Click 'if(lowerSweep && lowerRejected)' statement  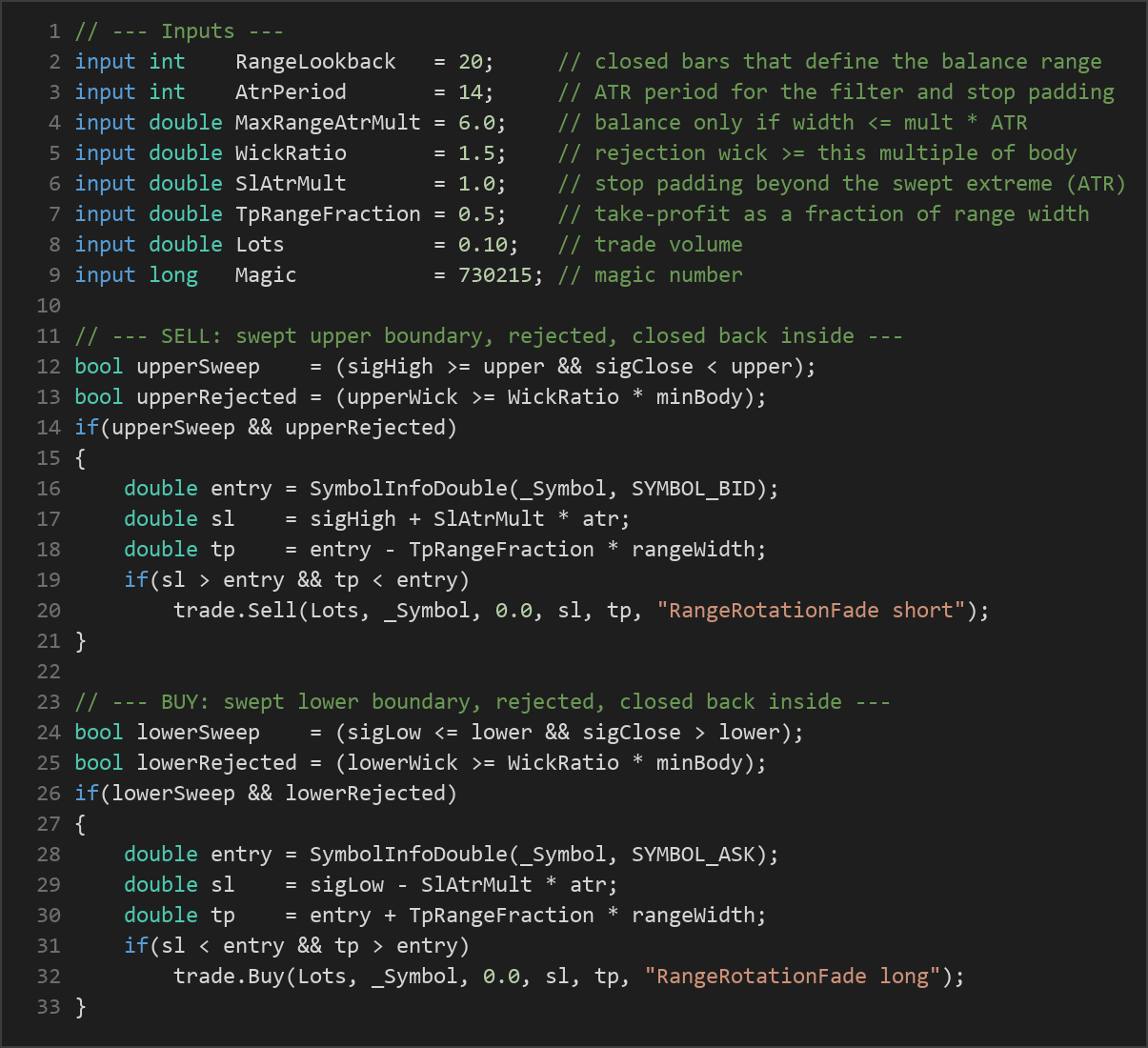pyautogui.click(x=266, y=794)
